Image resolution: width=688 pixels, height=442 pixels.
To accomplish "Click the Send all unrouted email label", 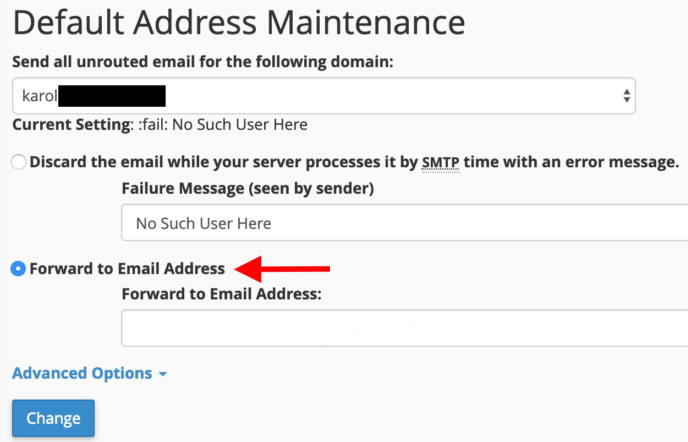I will tap(203, 62).
